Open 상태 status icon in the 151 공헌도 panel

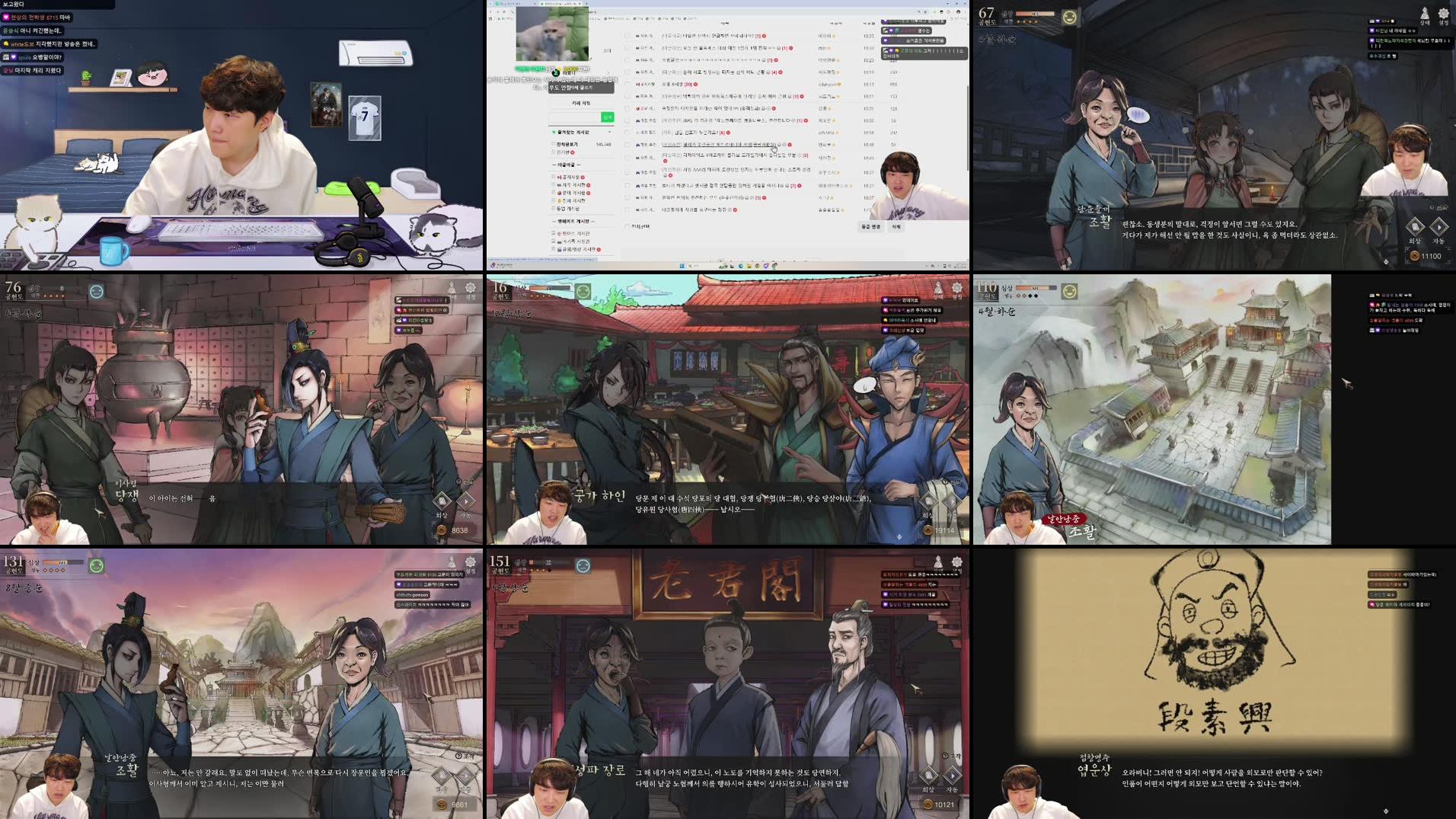pos(938,565)
